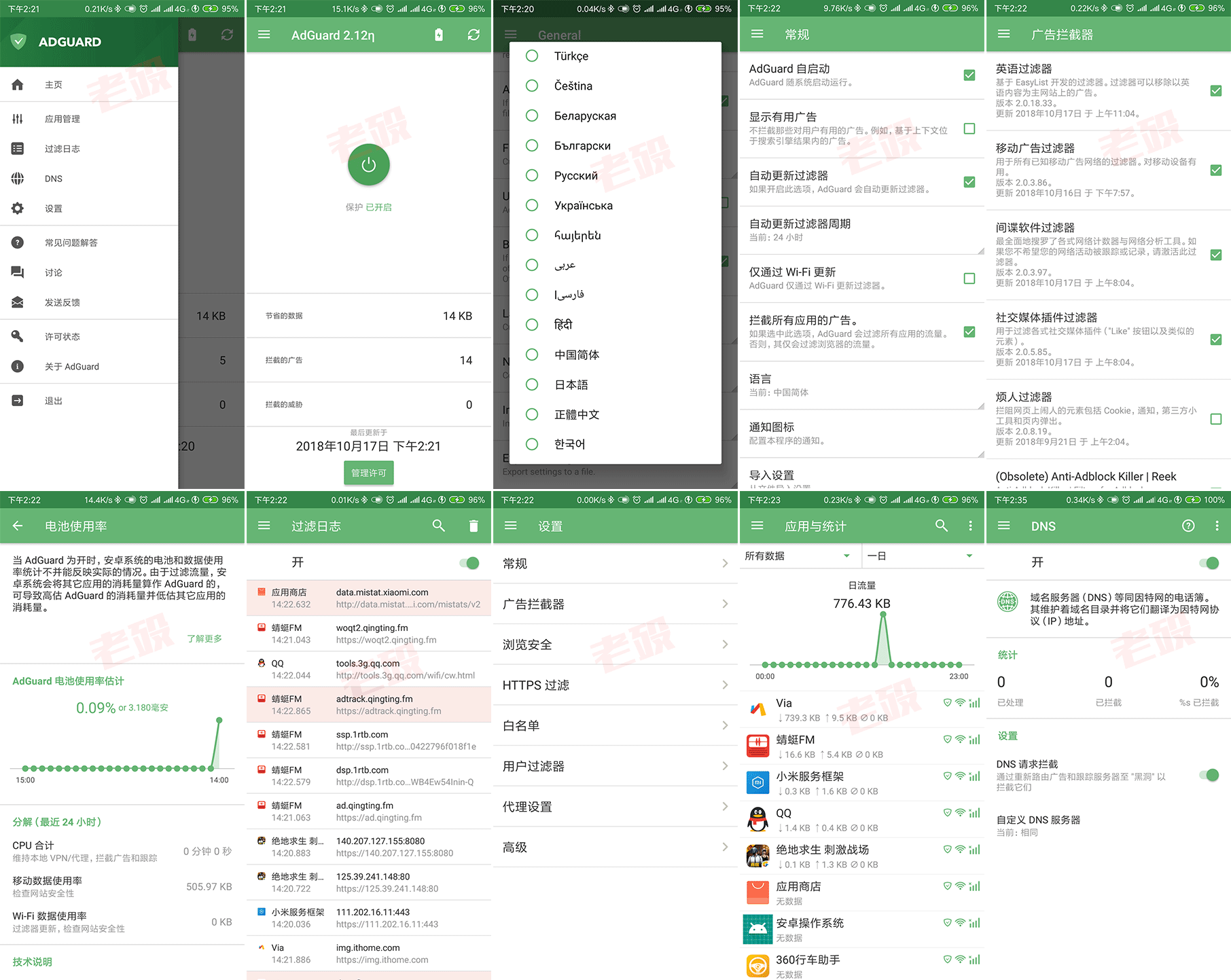Toggle DNS 请求拦截 switch
The height and width of the screenshot is (980, 1231).
coord(1209,775)
